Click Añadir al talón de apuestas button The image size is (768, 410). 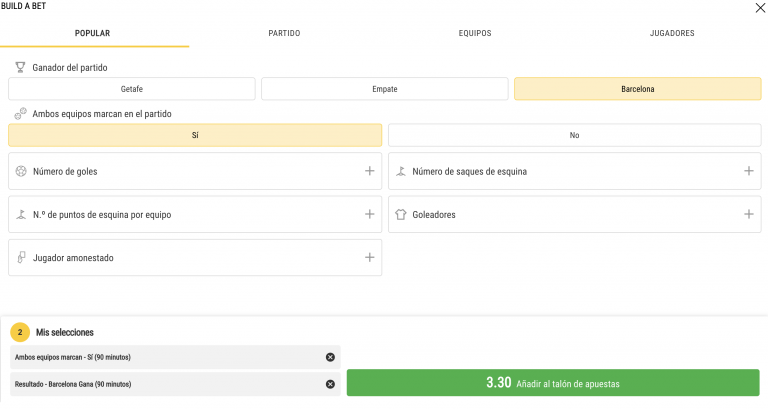pyautogui.click(x=553, y=383)
